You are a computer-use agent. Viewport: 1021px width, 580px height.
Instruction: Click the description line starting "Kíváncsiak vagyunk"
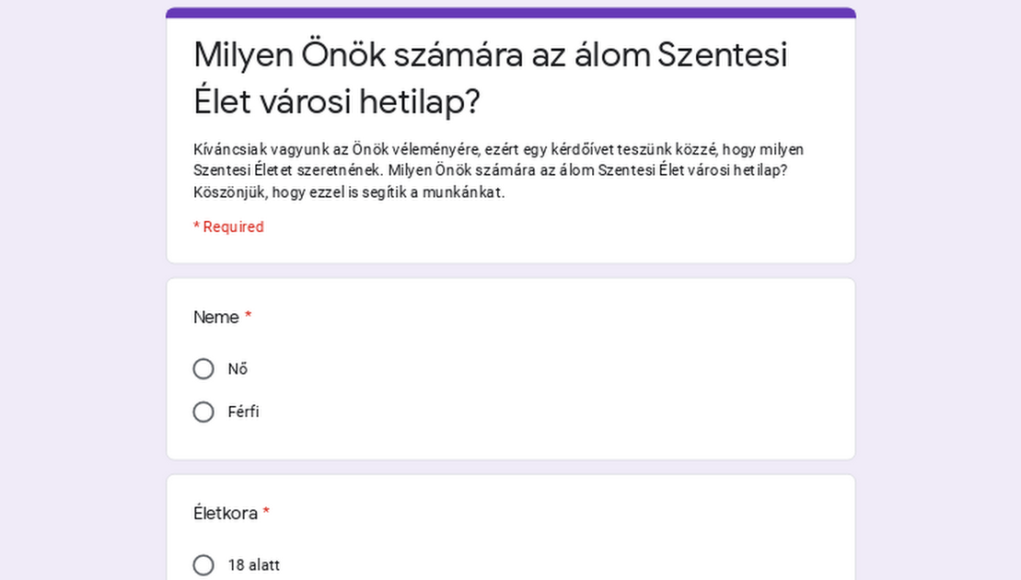point(498,150)
